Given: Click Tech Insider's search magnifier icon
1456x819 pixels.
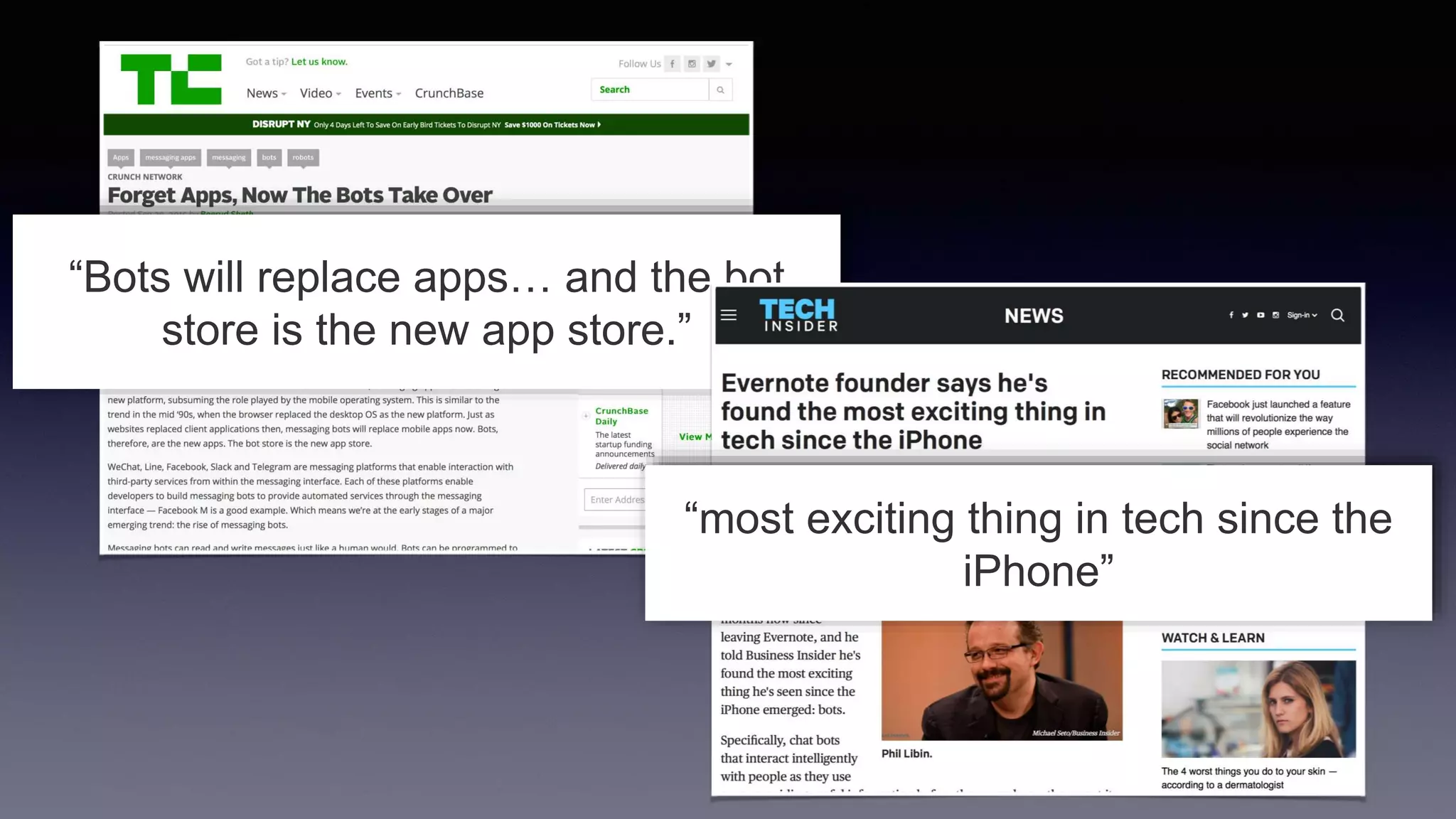Looking at the screenshot, I should tap(1337, 315).
